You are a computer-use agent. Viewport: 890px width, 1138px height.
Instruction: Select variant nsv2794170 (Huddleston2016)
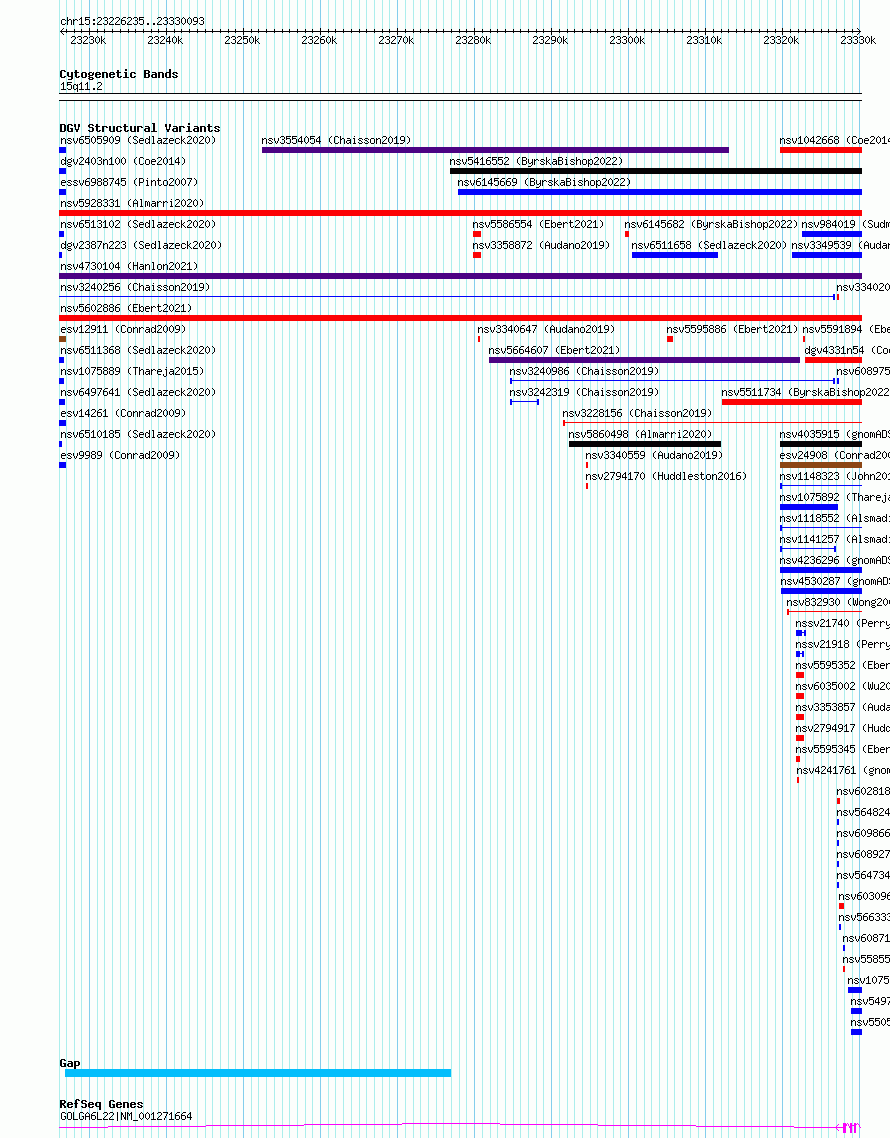[x=666, y=477]
